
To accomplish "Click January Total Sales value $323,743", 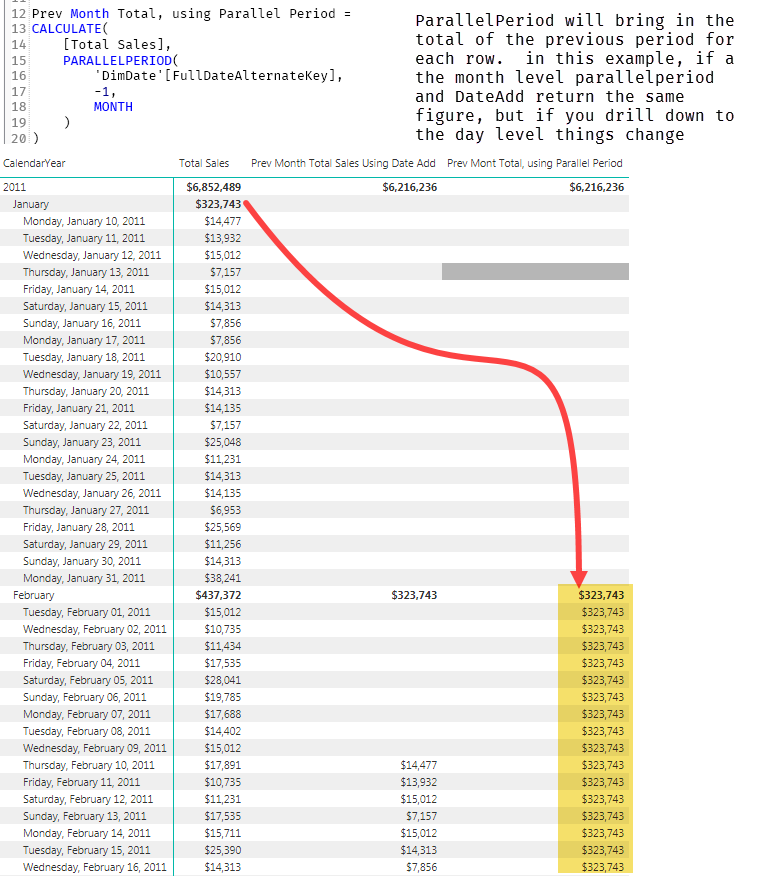I will [218, 204].
